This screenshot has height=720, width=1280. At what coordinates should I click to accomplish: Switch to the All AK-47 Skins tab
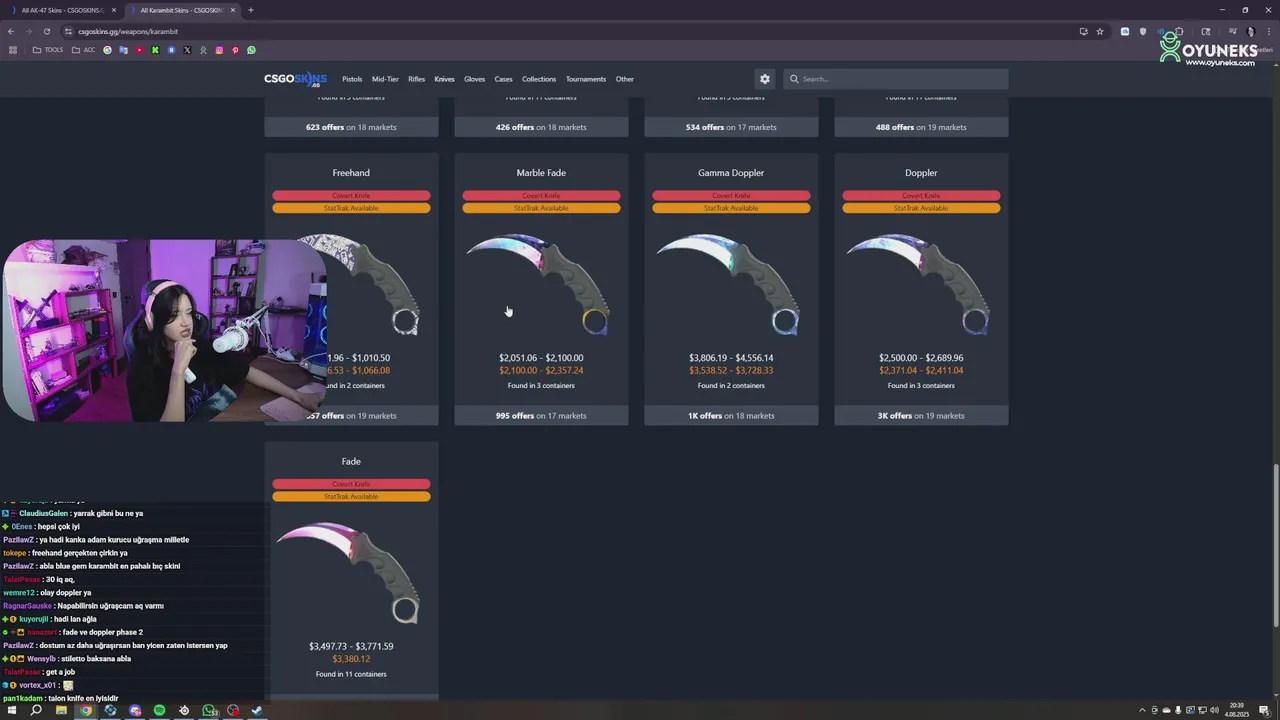(x=62, y=10)
